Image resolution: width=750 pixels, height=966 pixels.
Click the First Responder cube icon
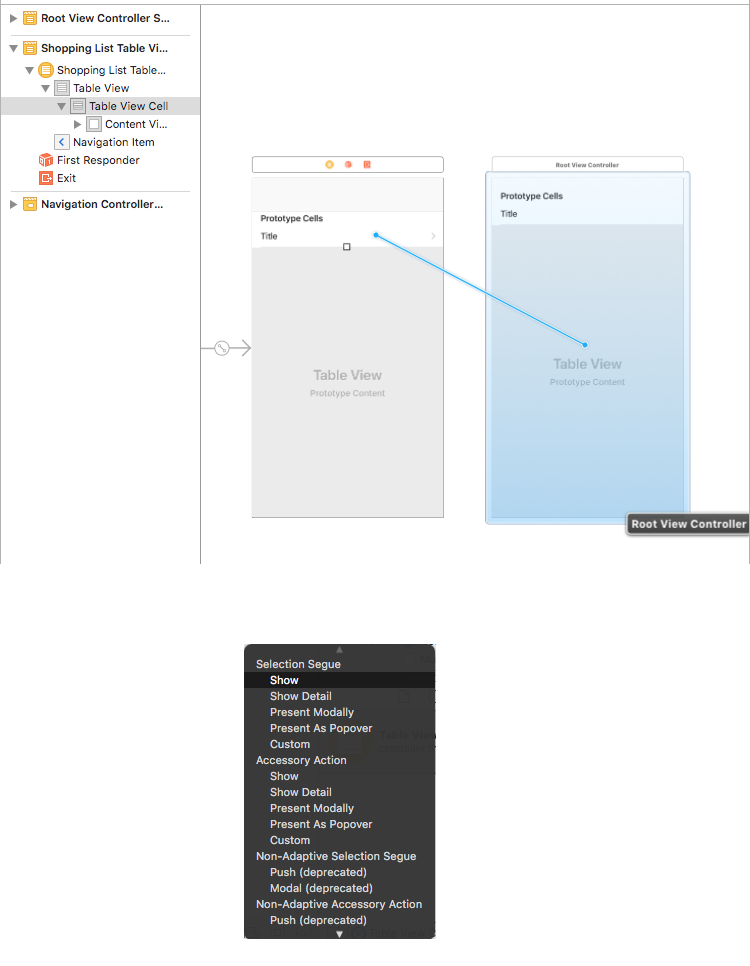click(x=46, y=160)
